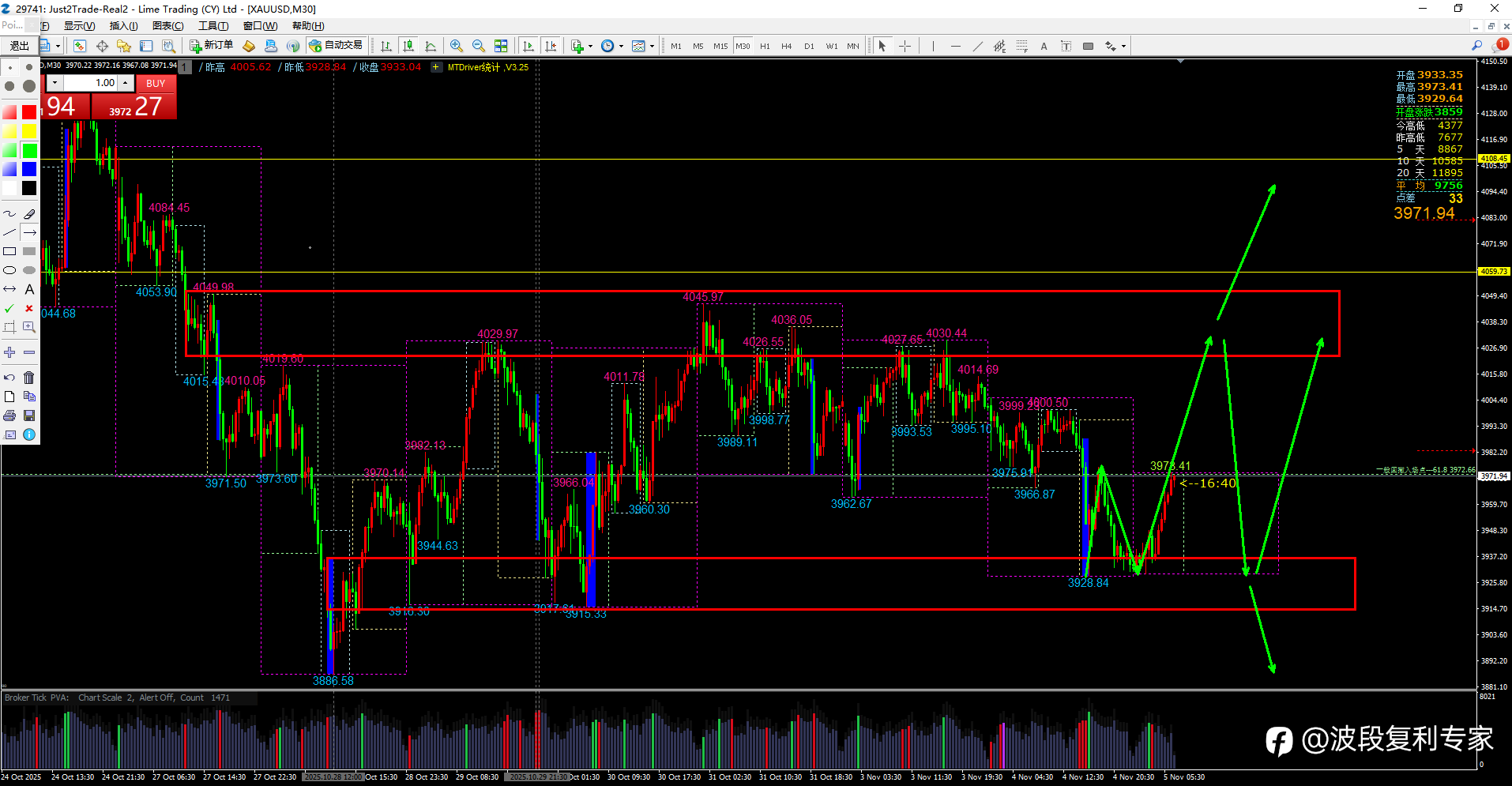Screen dimensions: 1512x786
Task: Select the outline rectangle tool
Action: point(9,252)
